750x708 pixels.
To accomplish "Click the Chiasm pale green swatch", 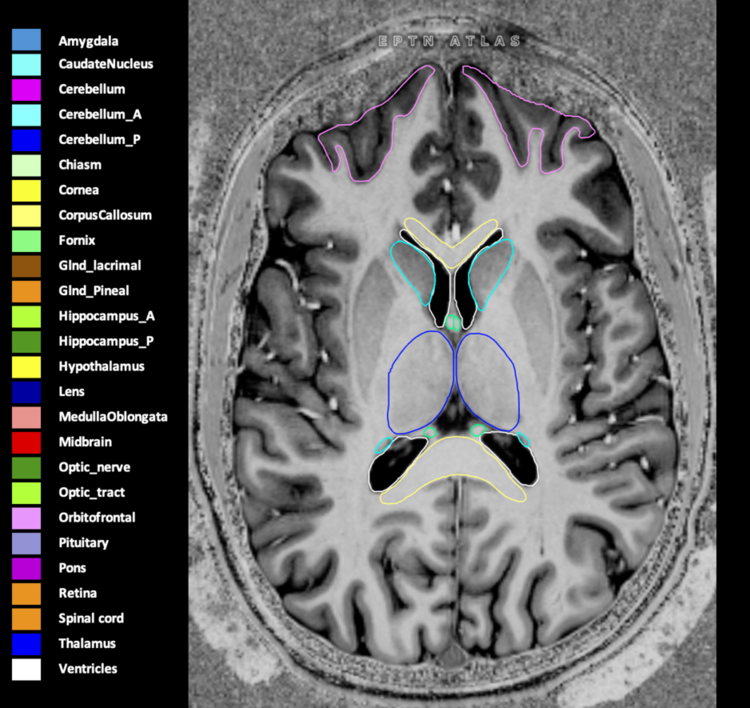I will 26,166.
